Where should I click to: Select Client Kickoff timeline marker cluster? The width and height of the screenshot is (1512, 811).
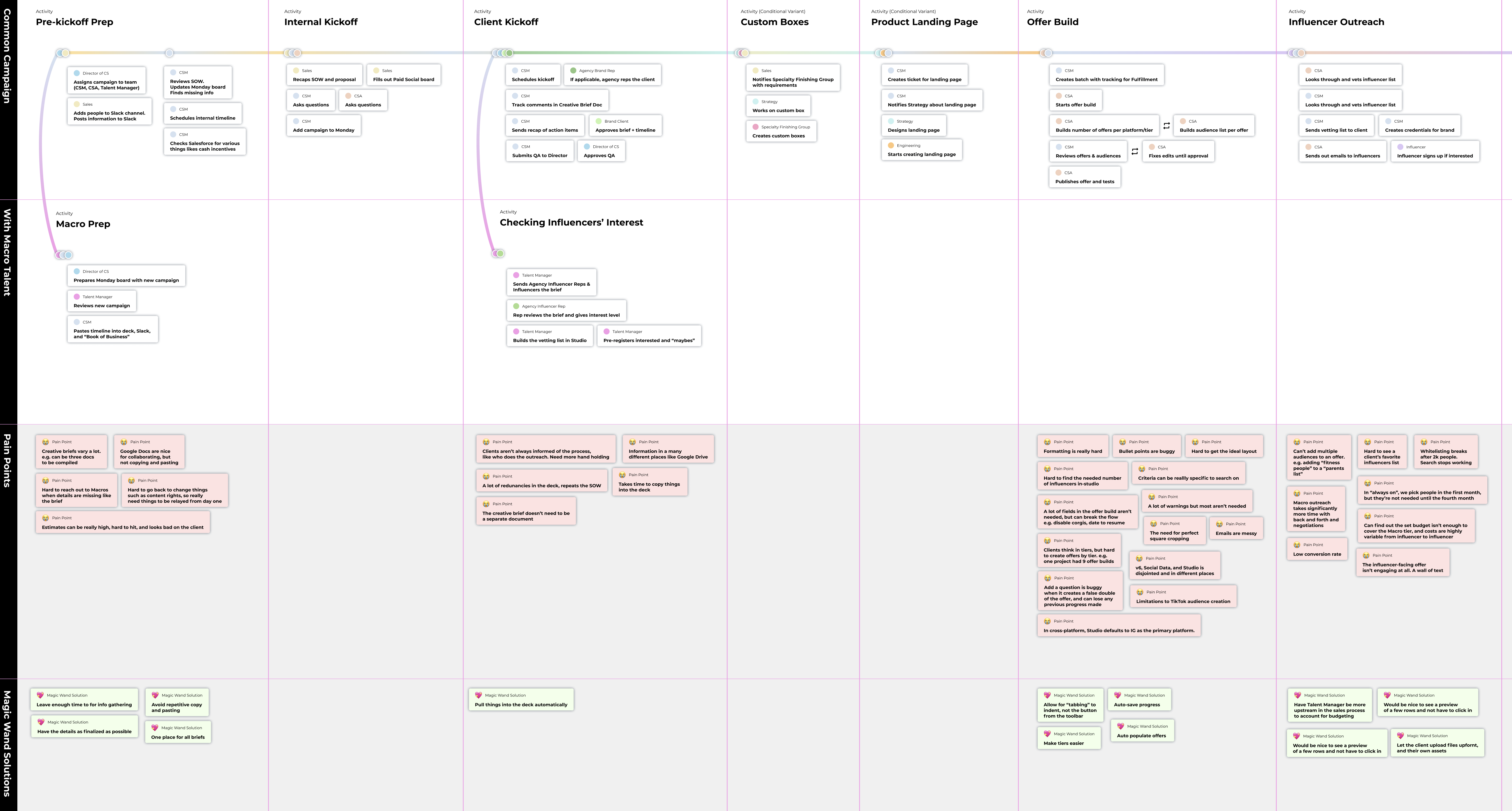click(x=502, y=53)
